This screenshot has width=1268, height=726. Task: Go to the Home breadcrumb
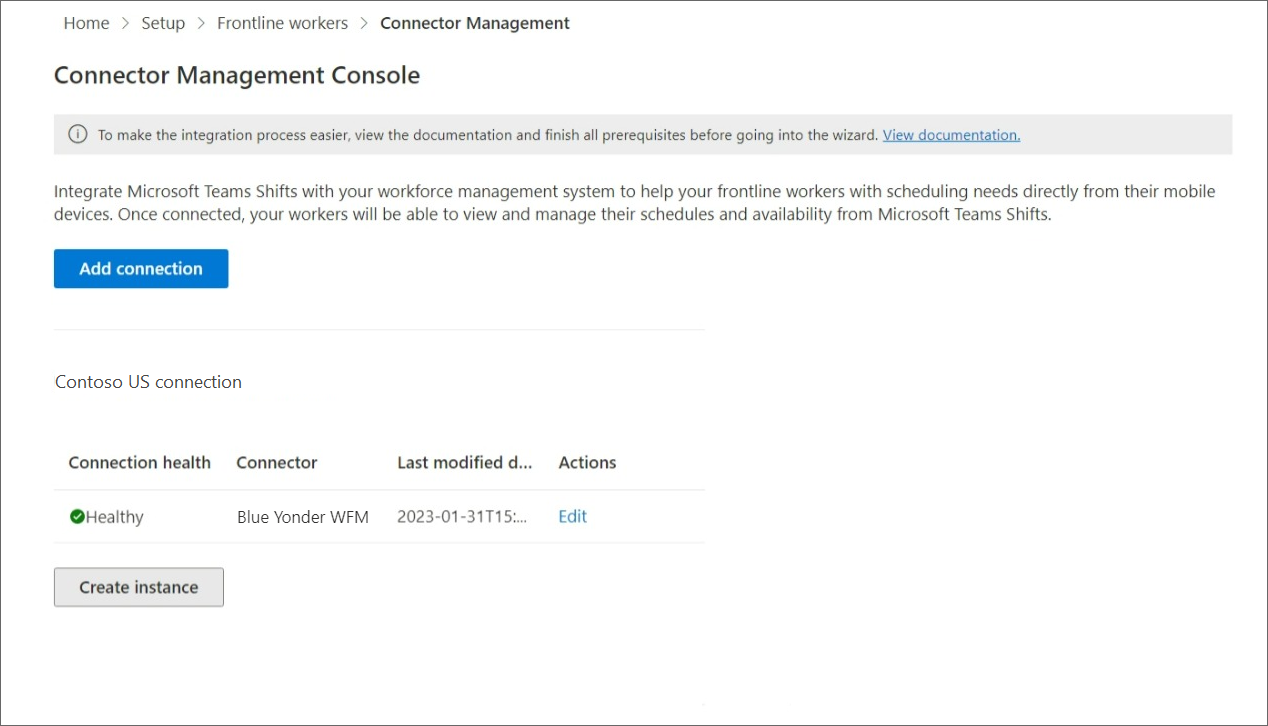tap(86, 23)
